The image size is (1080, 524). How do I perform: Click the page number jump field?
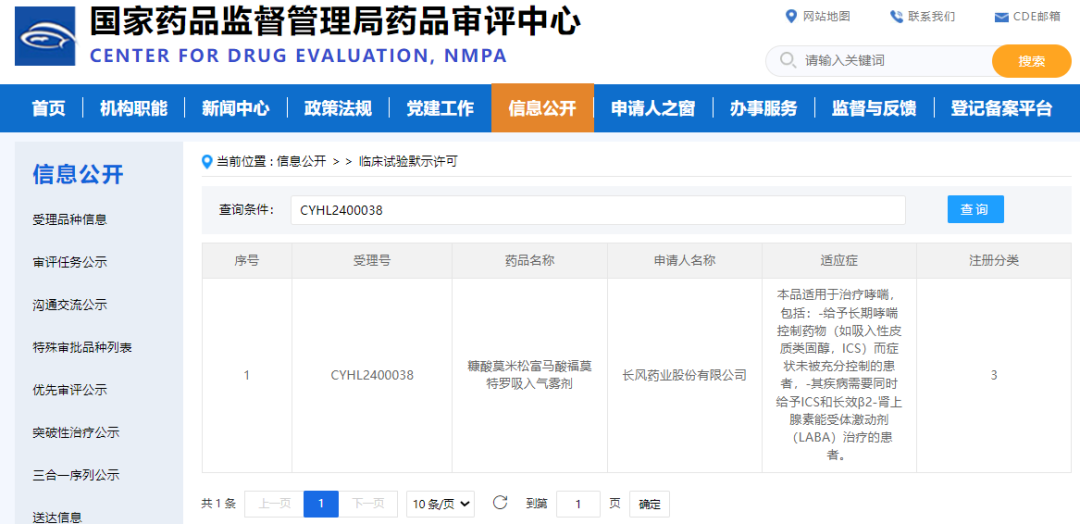click(578, 504)
